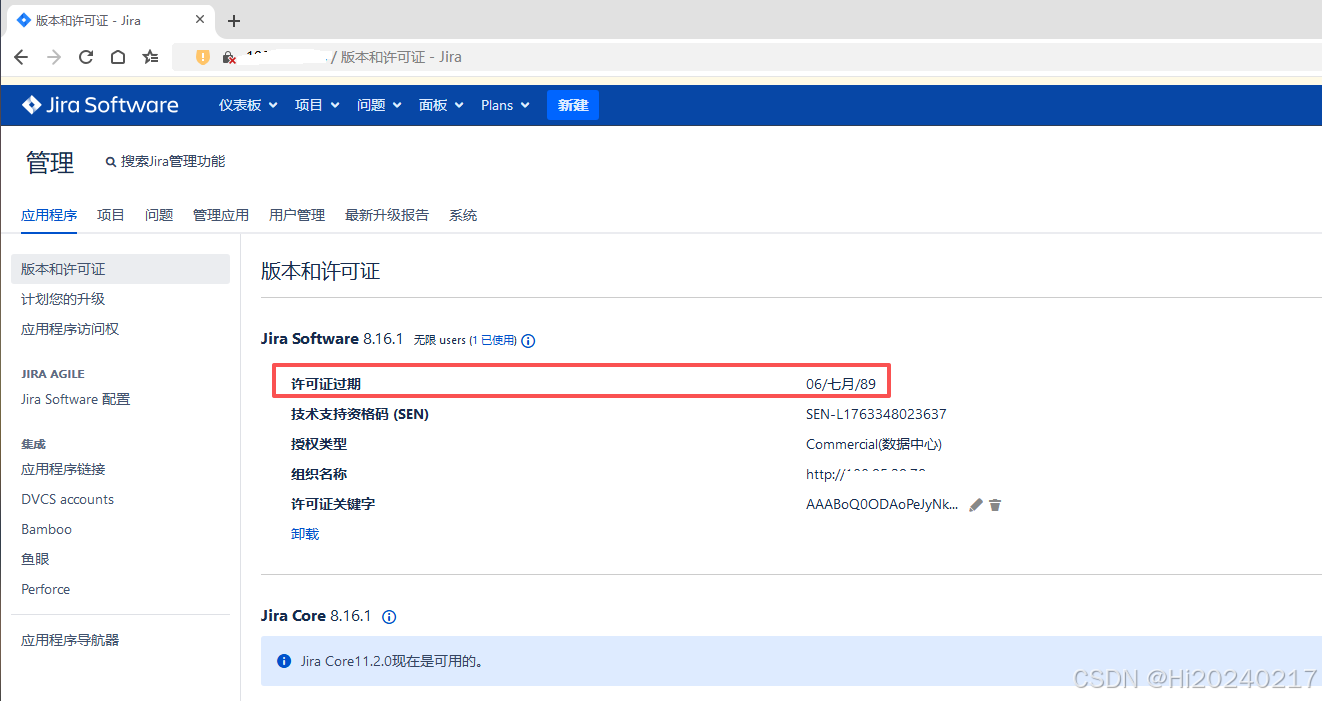Open the 项目 dropdown in top navigation
This screenshot has width=1322, height=701.
click(317, 105)
